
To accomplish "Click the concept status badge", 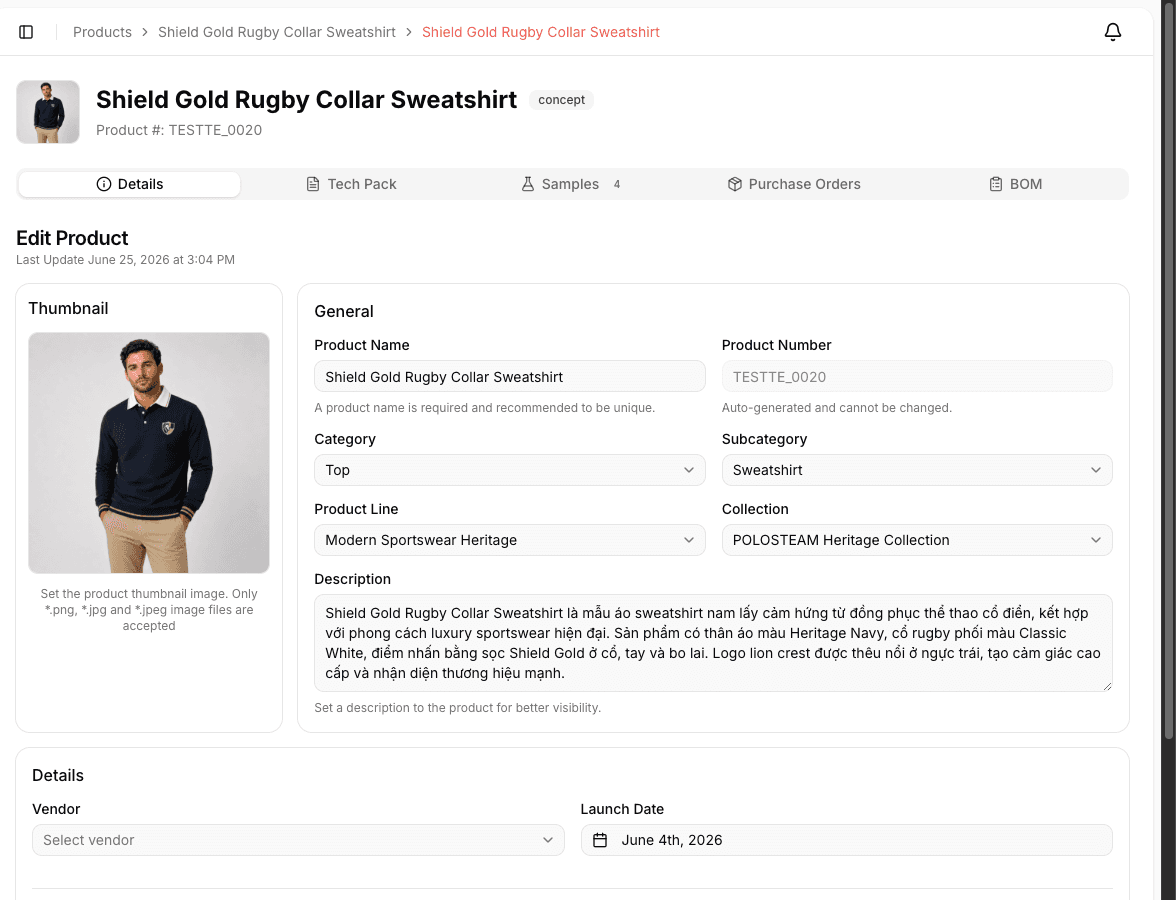I will (562, 100).
